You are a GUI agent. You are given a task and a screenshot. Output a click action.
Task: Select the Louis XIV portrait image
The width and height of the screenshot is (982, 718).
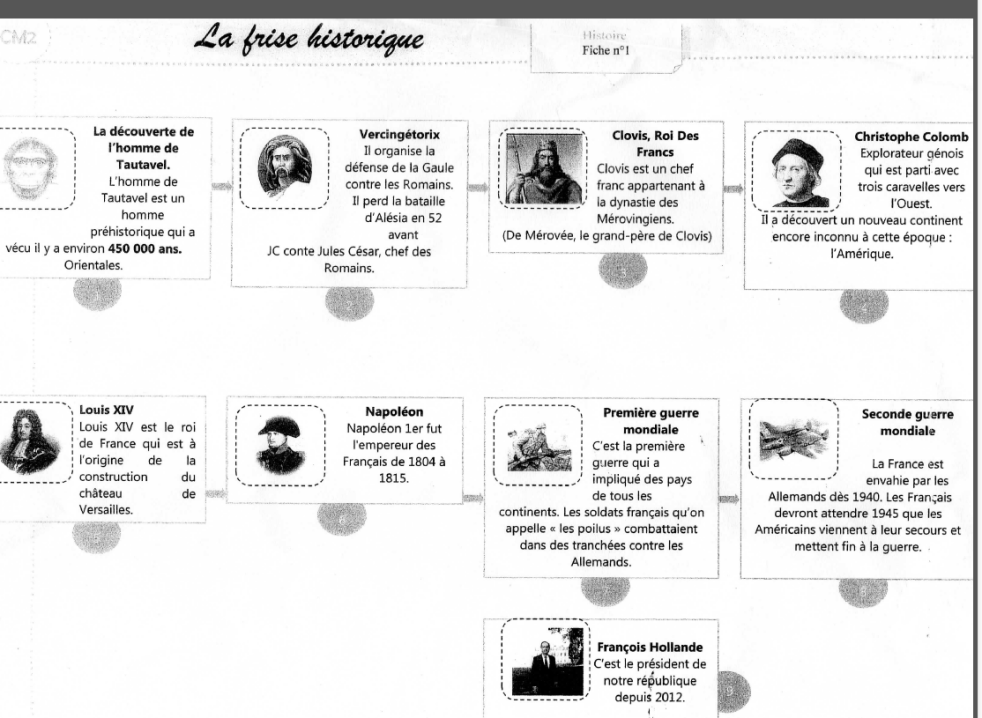click(x=26, y=444)
